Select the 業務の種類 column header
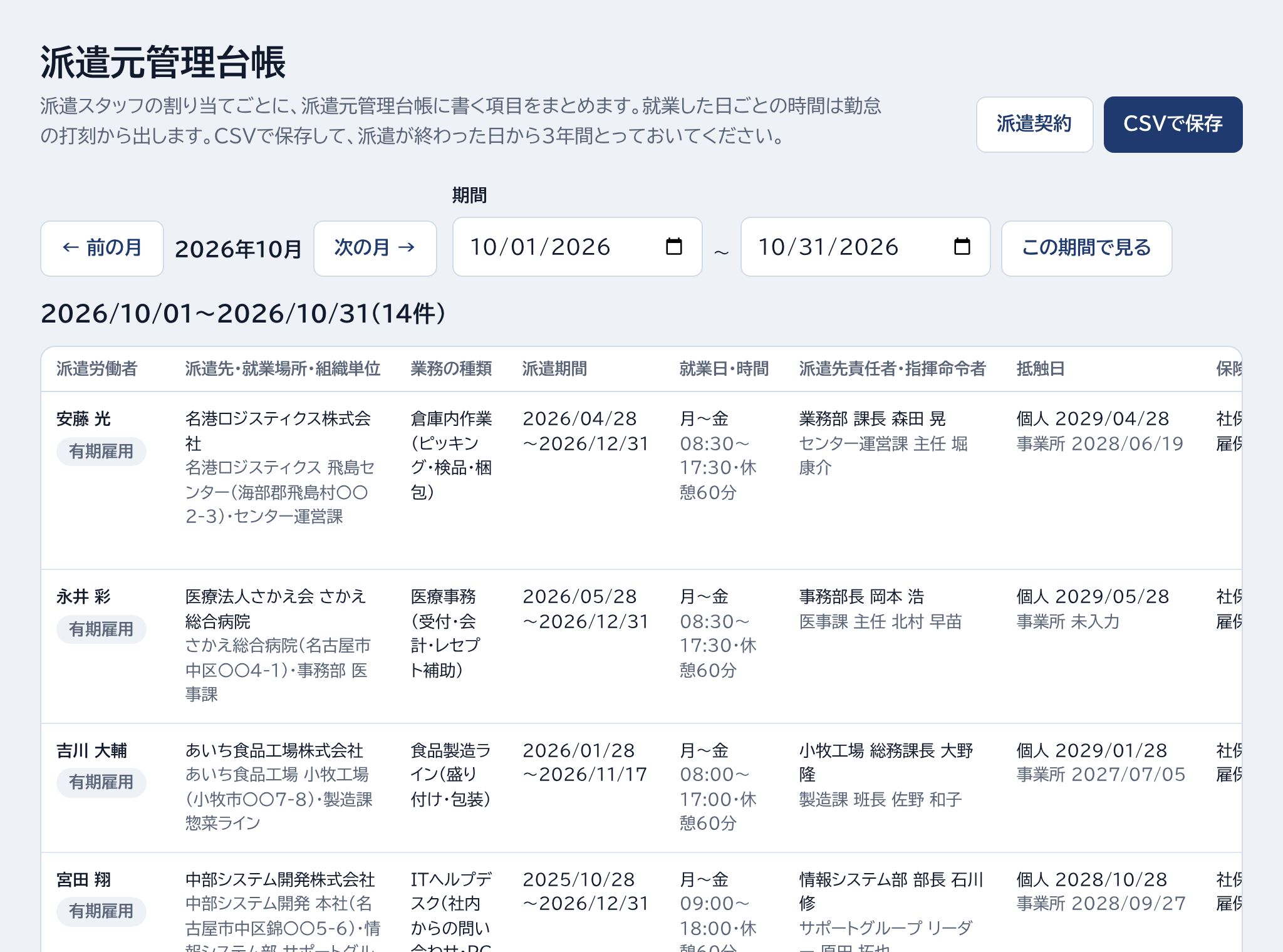Screen dimensions: 1283x952 pyautogui.click(x=451, y=369)
